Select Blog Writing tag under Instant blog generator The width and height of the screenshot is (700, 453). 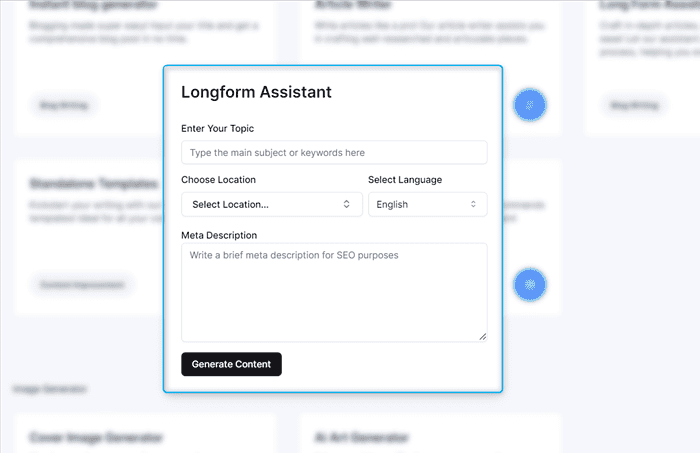(x=63, y=104)
